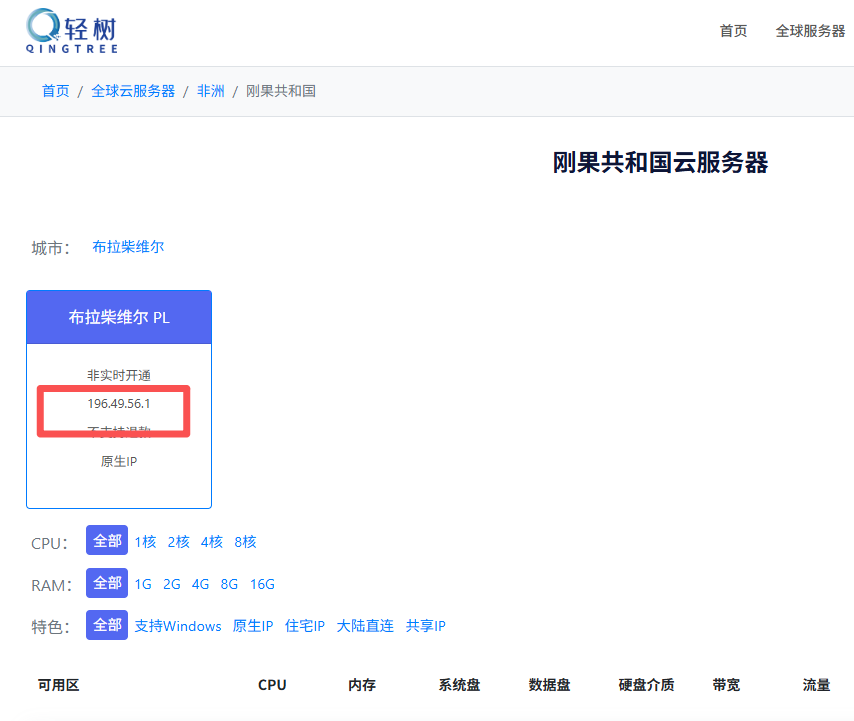Click the Qingtree logo
Image resolution: width=854 pixels, height=721 pixels.
pos(72,31)
